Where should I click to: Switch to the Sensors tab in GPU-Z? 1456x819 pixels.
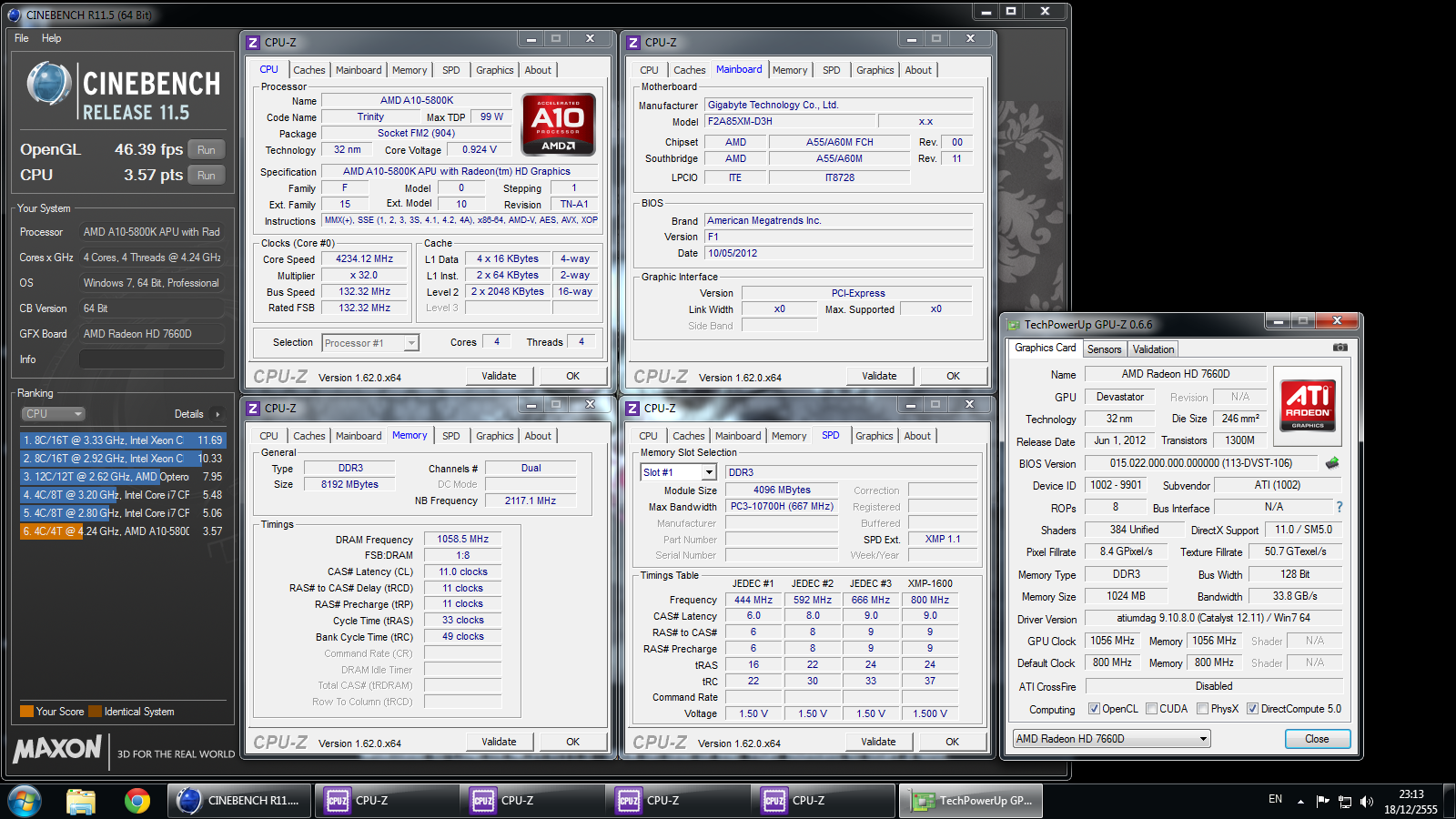click(1105, 349)
